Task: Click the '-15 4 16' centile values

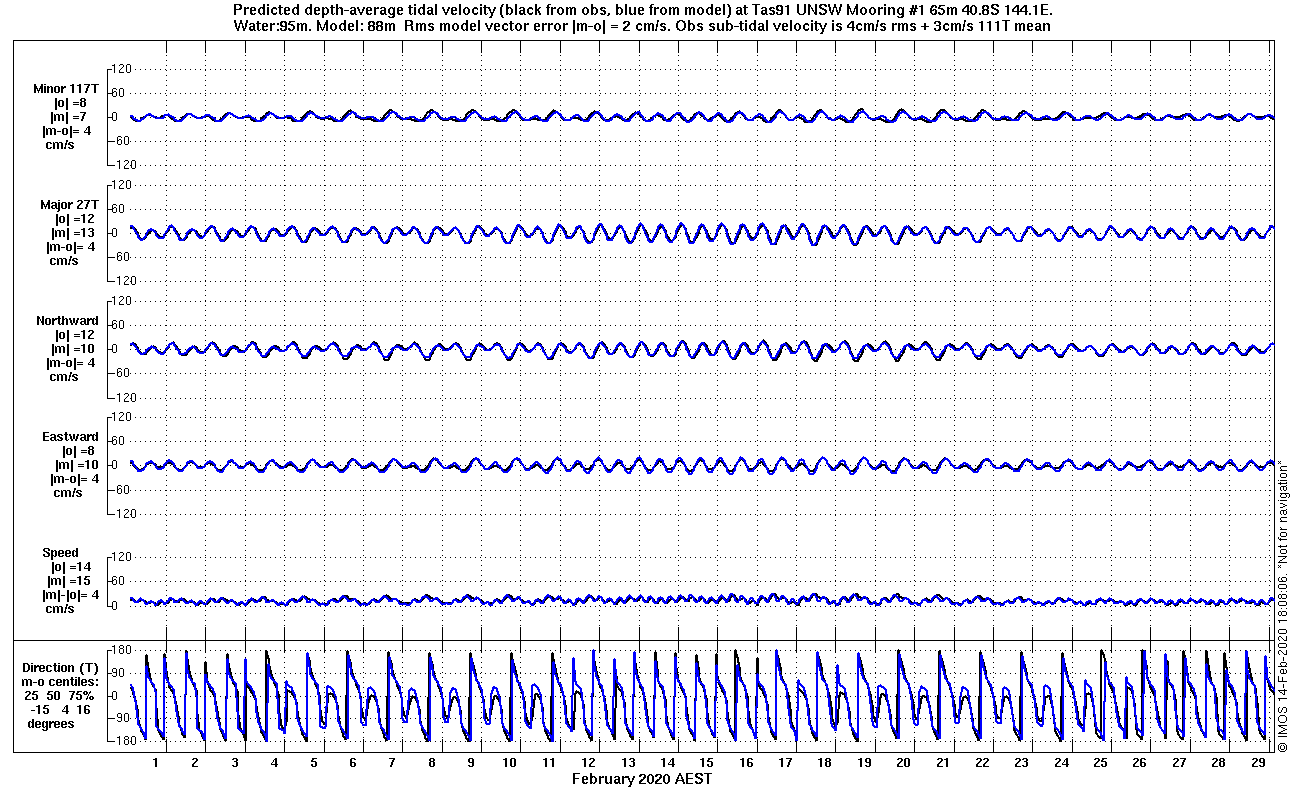Action: coord(61,709)
